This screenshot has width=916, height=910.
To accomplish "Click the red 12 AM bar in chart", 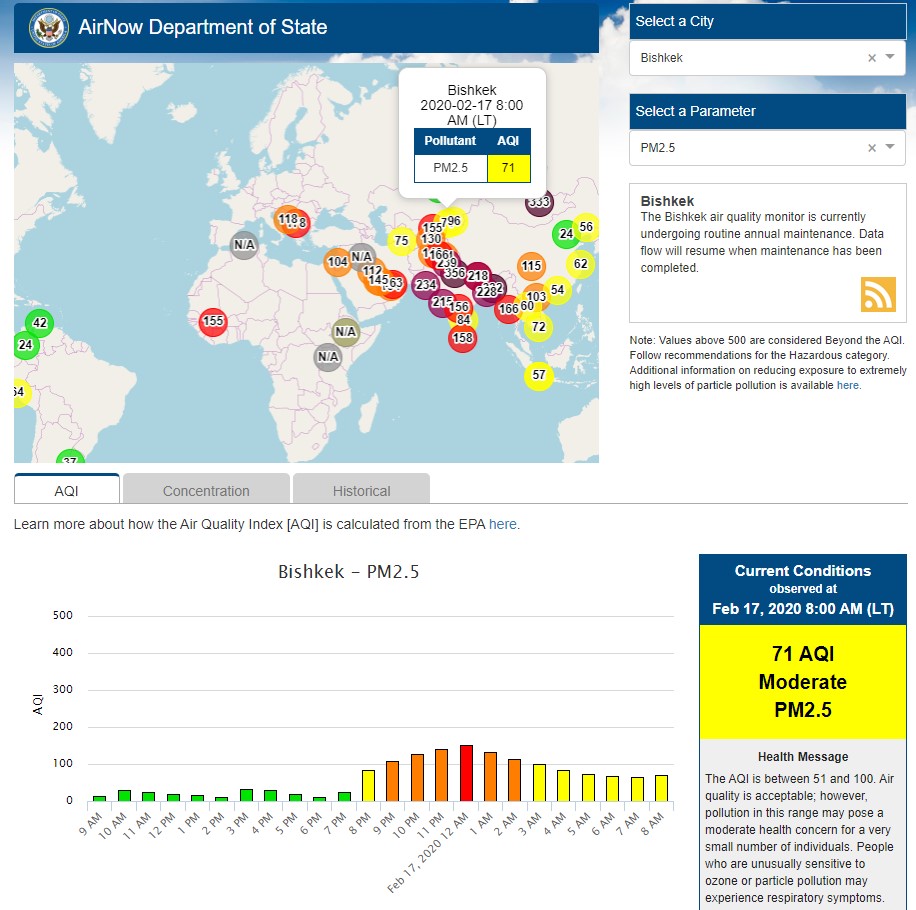I will pos(466,773).
